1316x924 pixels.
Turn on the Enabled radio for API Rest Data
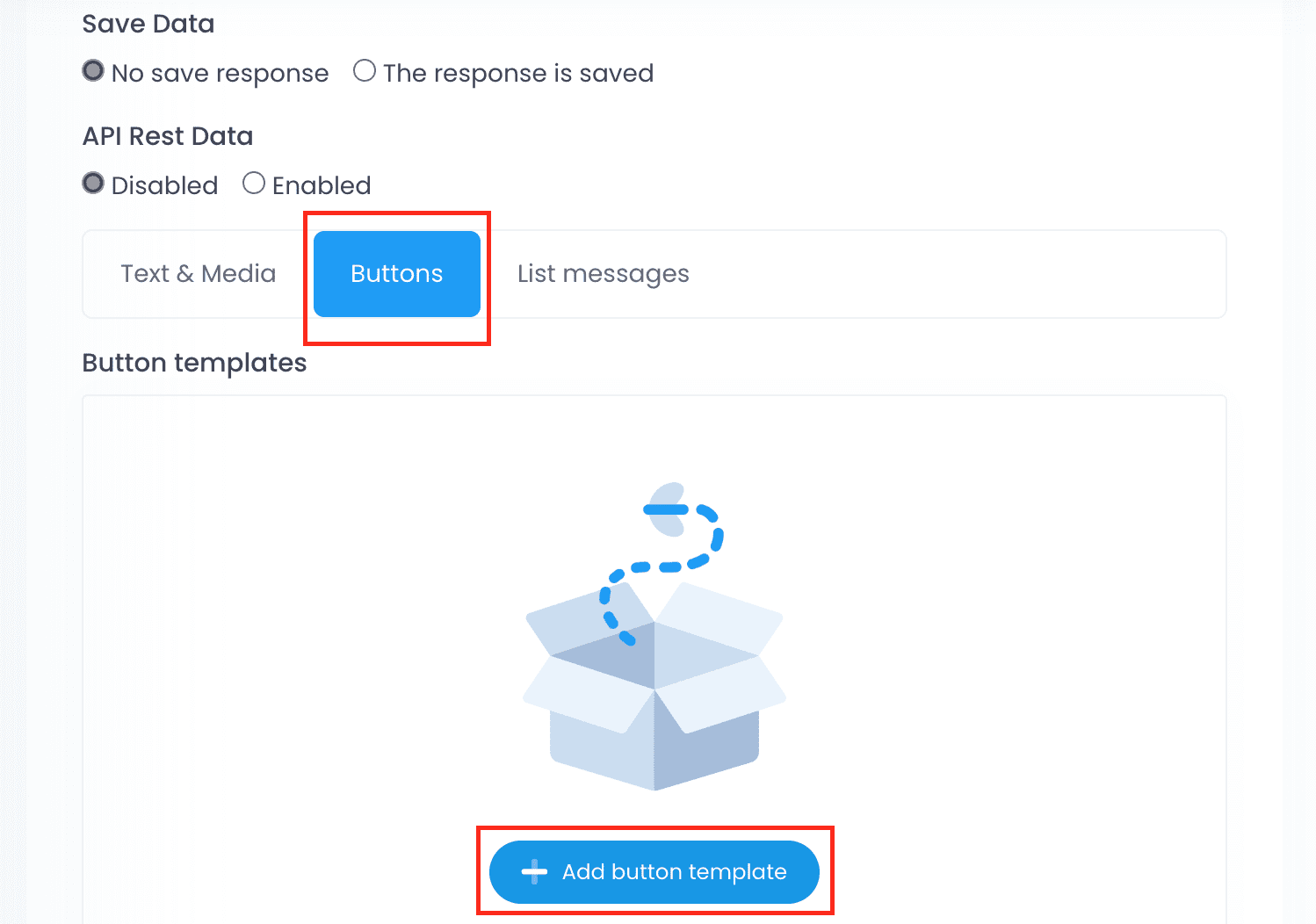(x=254, y=183)
